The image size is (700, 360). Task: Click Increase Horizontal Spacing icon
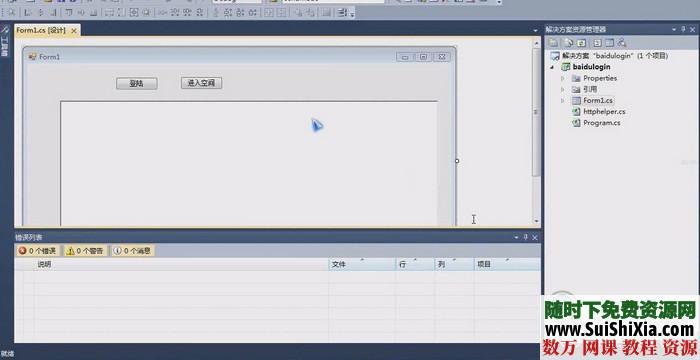[175, 13]
